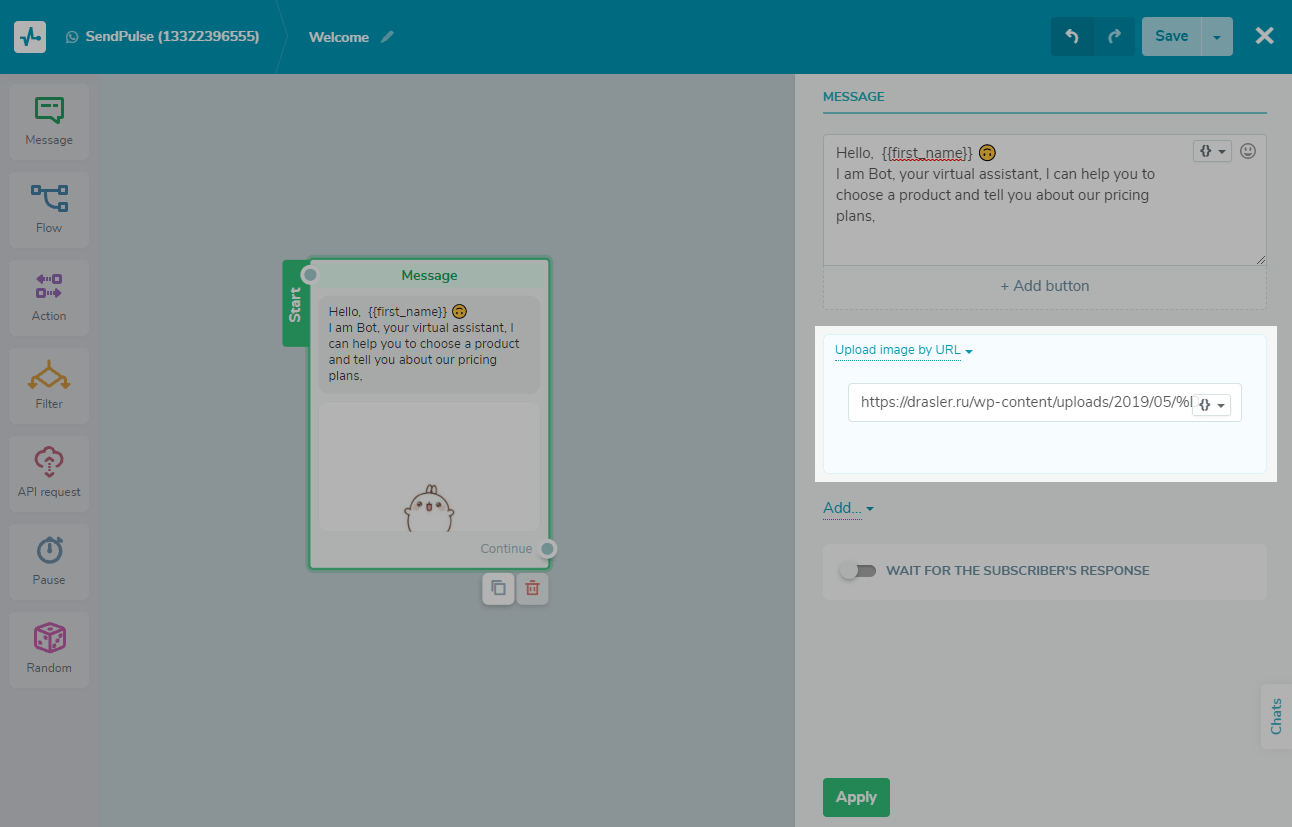Open the Upload image by URL dropdown
Viewport: 1292px width, 827px height.
(904, 350)
